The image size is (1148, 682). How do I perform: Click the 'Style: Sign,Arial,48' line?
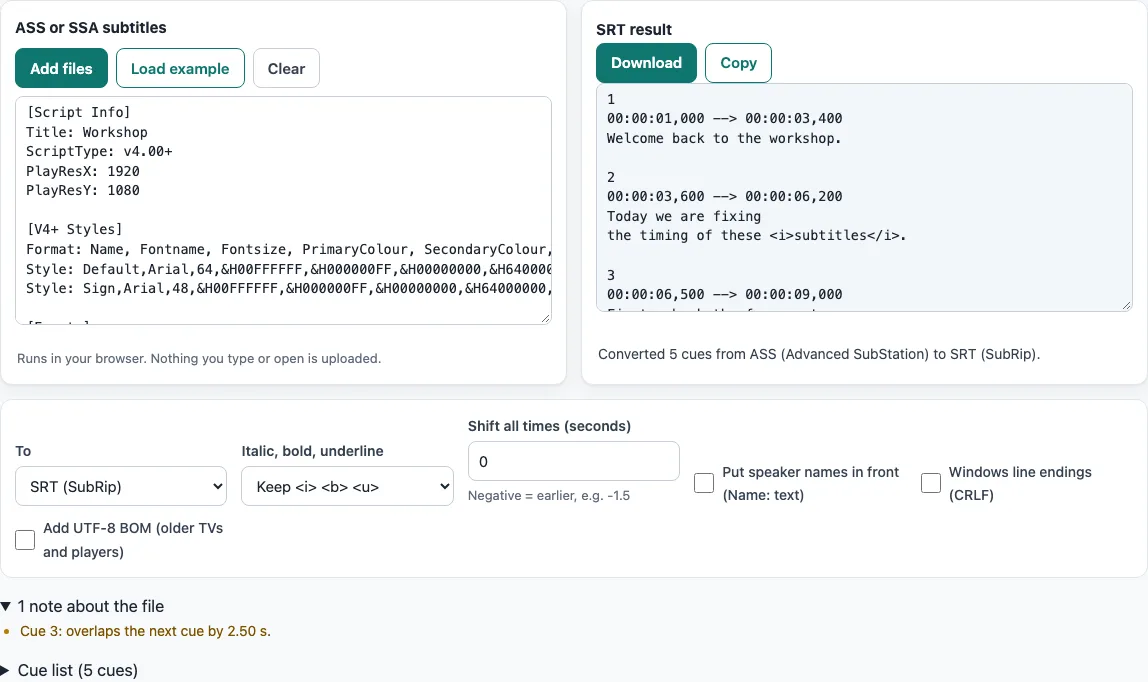[288, 288]
